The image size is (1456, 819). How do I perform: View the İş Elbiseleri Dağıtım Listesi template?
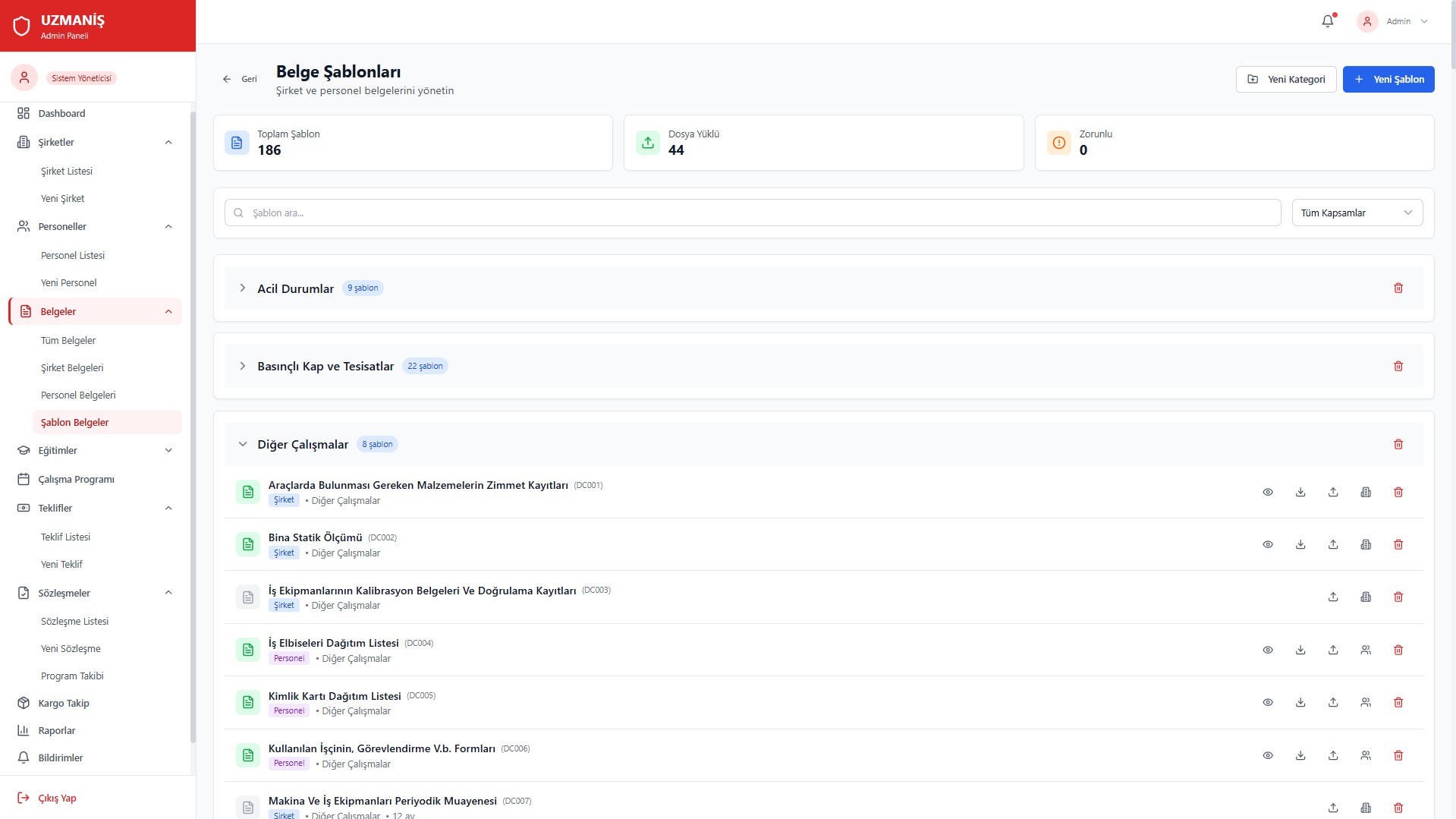(1267, 650)
